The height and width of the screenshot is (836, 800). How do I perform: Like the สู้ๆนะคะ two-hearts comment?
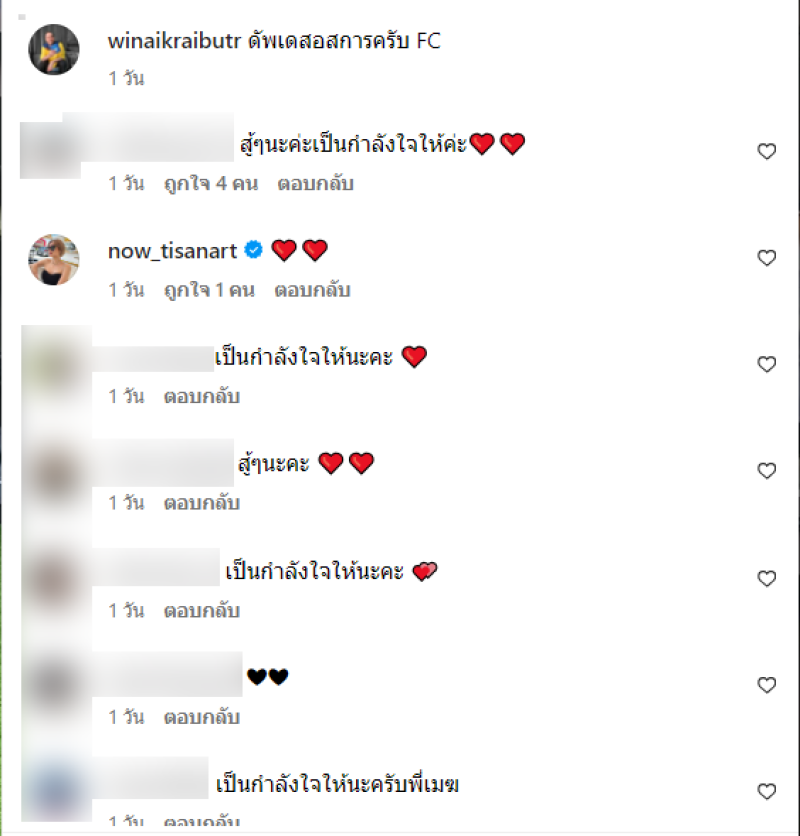pyautogui.click(x=766, y=471)
